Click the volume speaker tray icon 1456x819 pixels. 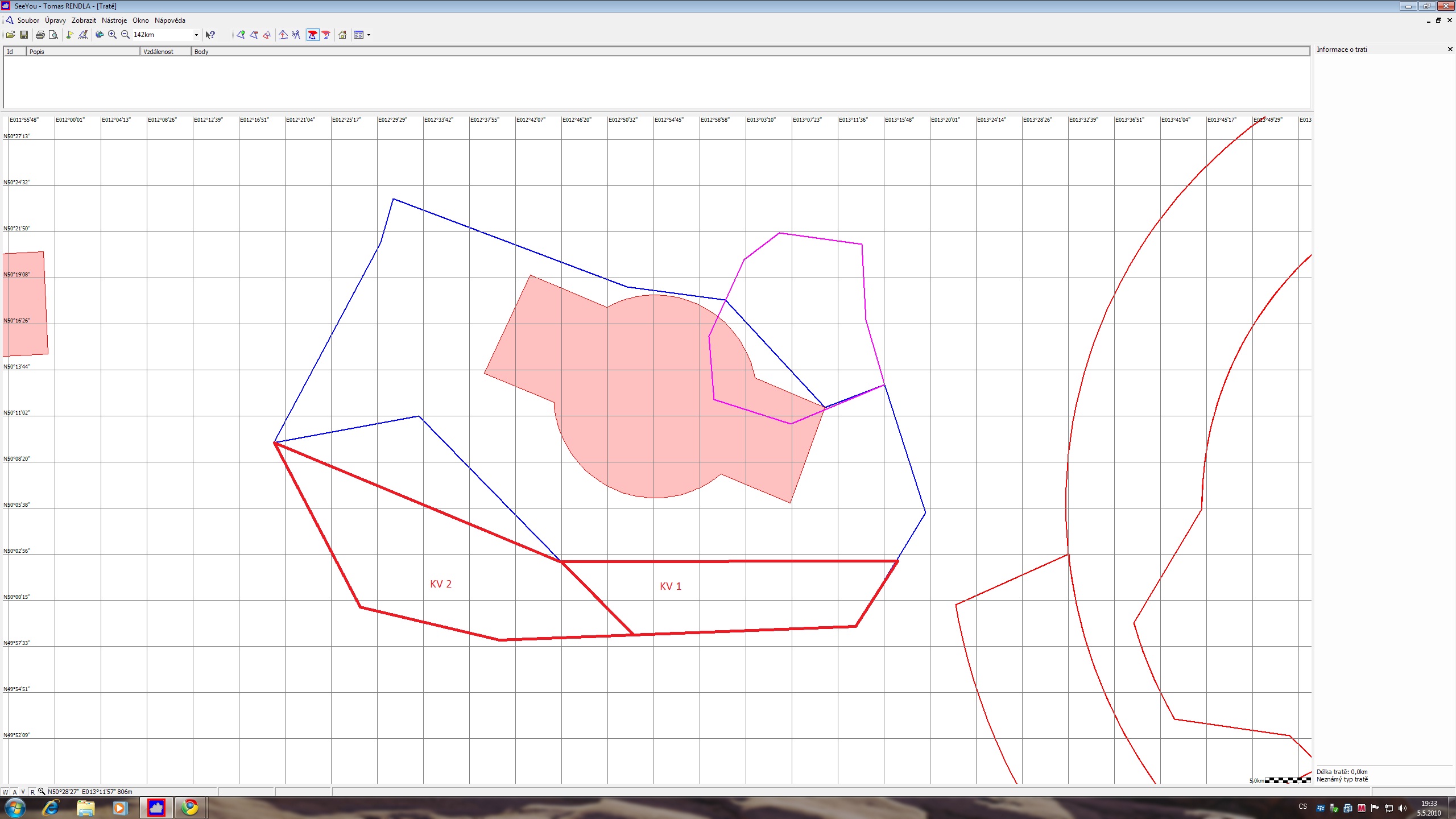coord(1403,808)
